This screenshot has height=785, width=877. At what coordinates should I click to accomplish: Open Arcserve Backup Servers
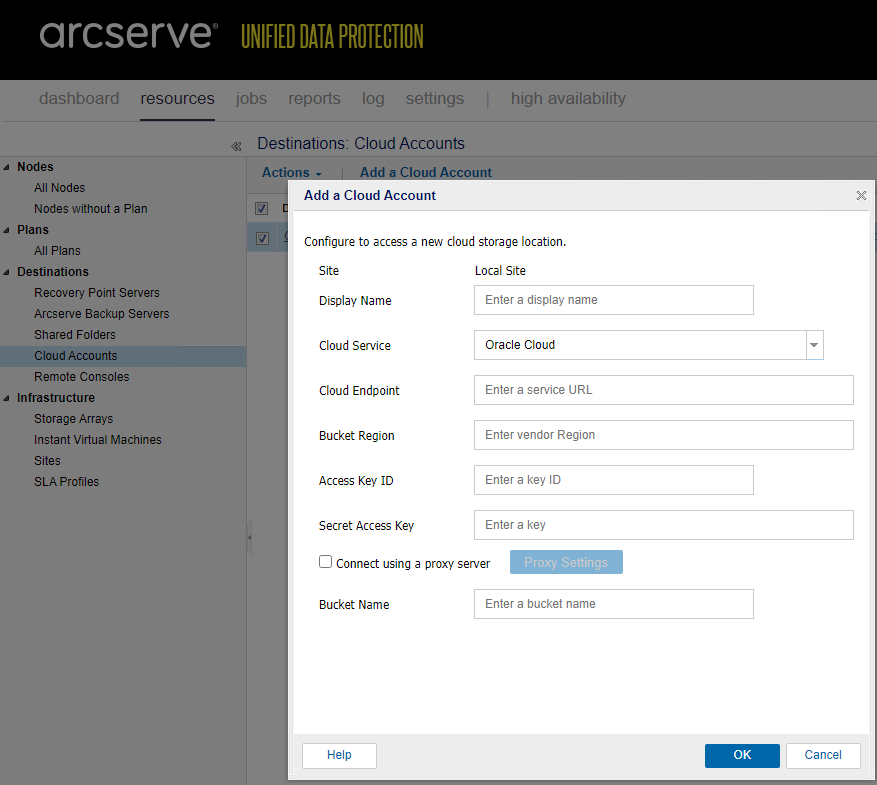[x=101, y=314]
